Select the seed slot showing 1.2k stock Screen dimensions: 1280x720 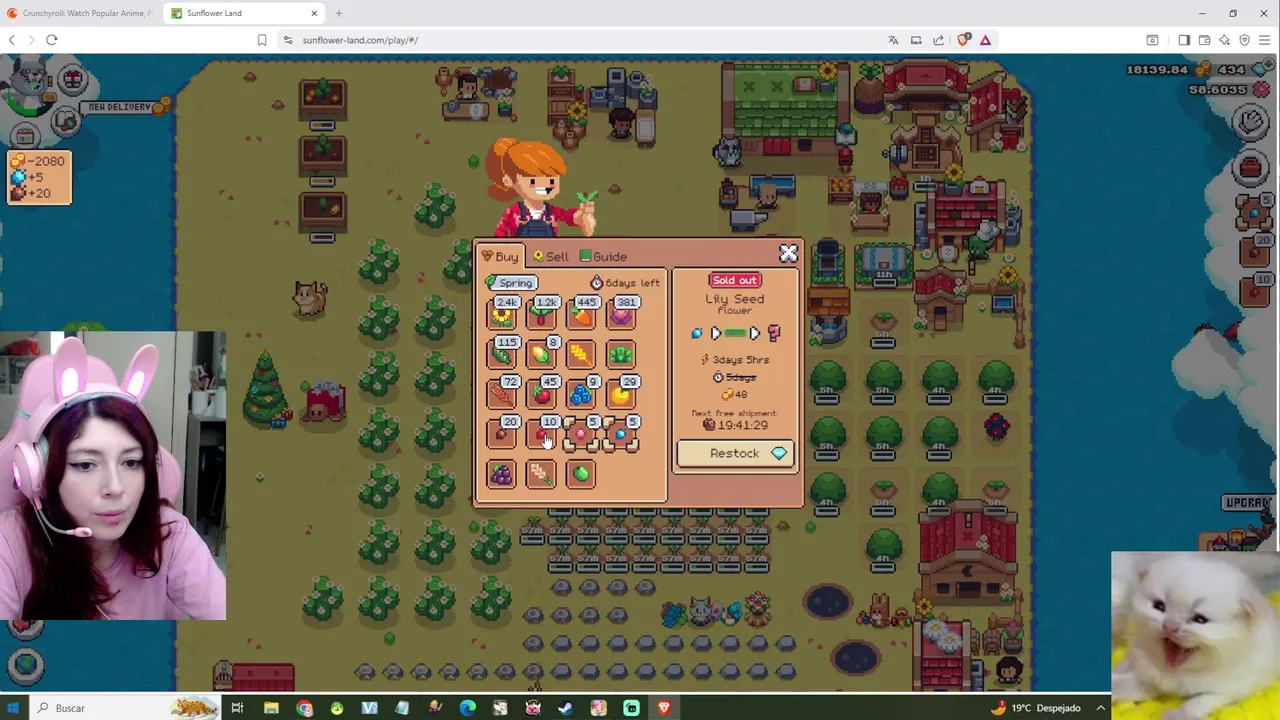coord(542,313)
